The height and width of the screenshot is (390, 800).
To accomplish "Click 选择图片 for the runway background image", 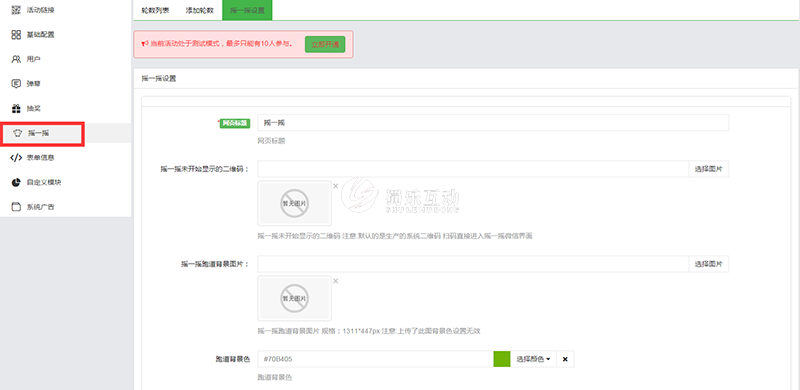I will [709, 264].
